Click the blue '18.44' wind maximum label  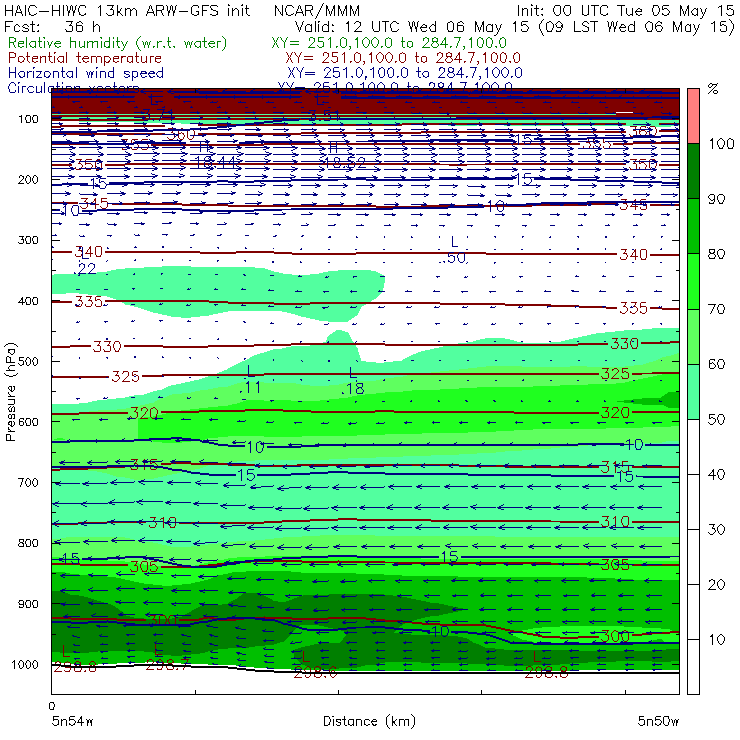[215, 163]
